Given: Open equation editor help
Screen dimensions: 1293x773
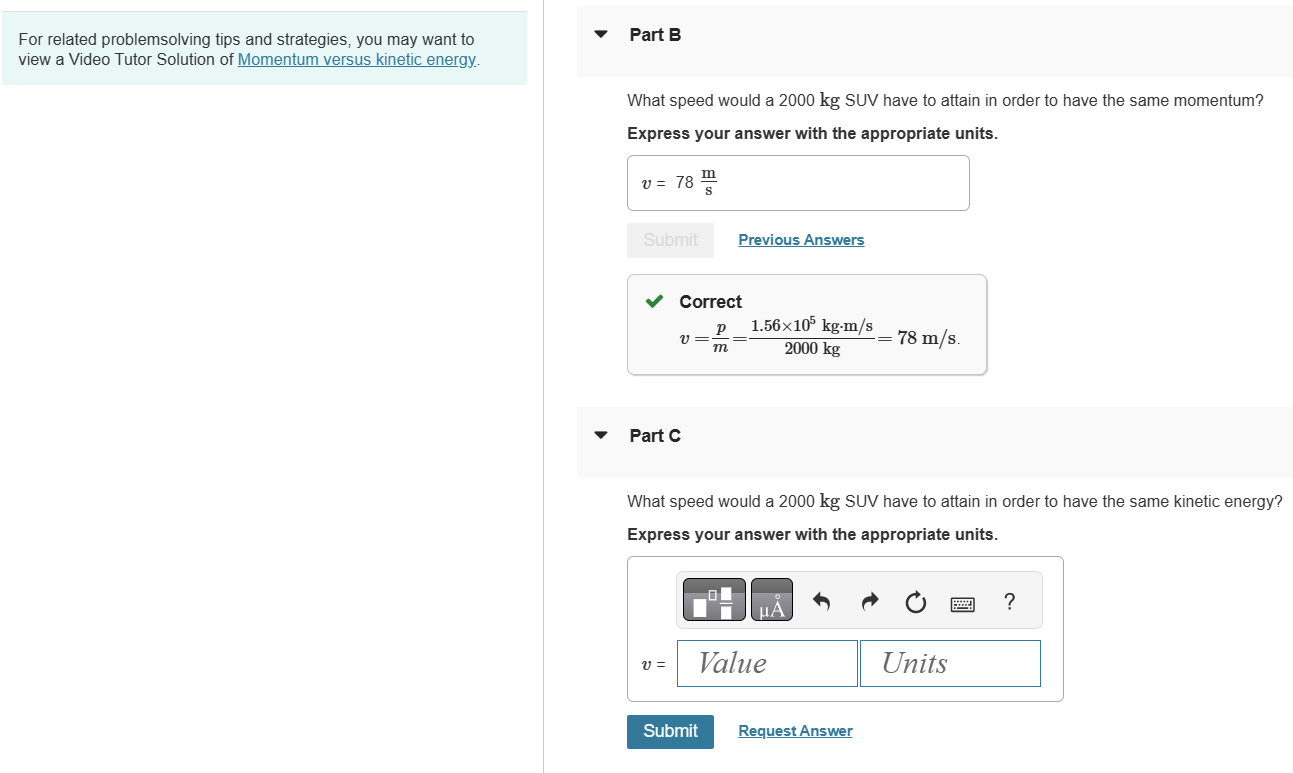Looking at the screenshot, I should pyautogui.click(x=1009, y=601).
